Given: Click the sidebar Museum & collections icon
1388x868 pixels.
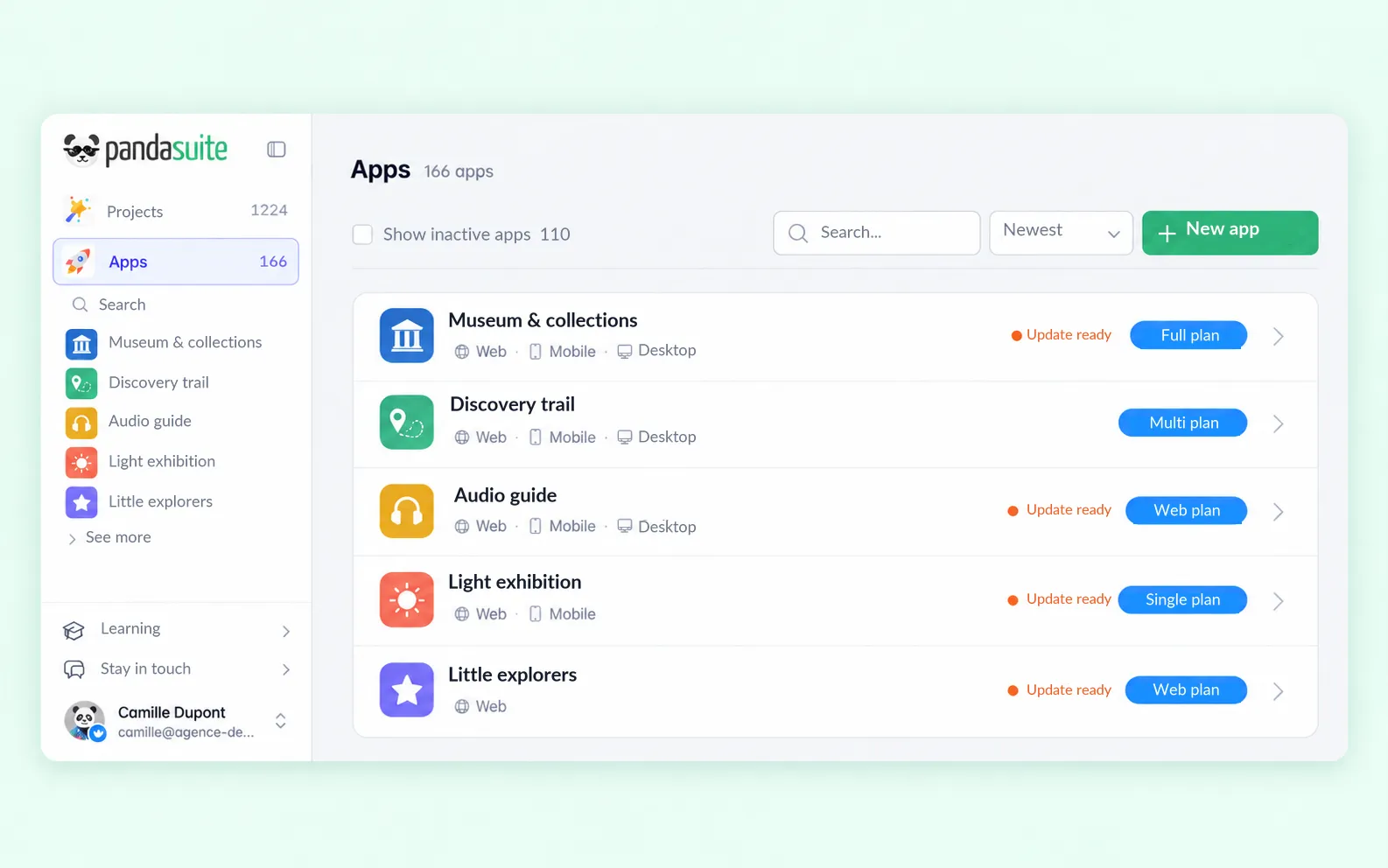Looking at the screenshot, I should pyautogui.click(x=81, y=344).
